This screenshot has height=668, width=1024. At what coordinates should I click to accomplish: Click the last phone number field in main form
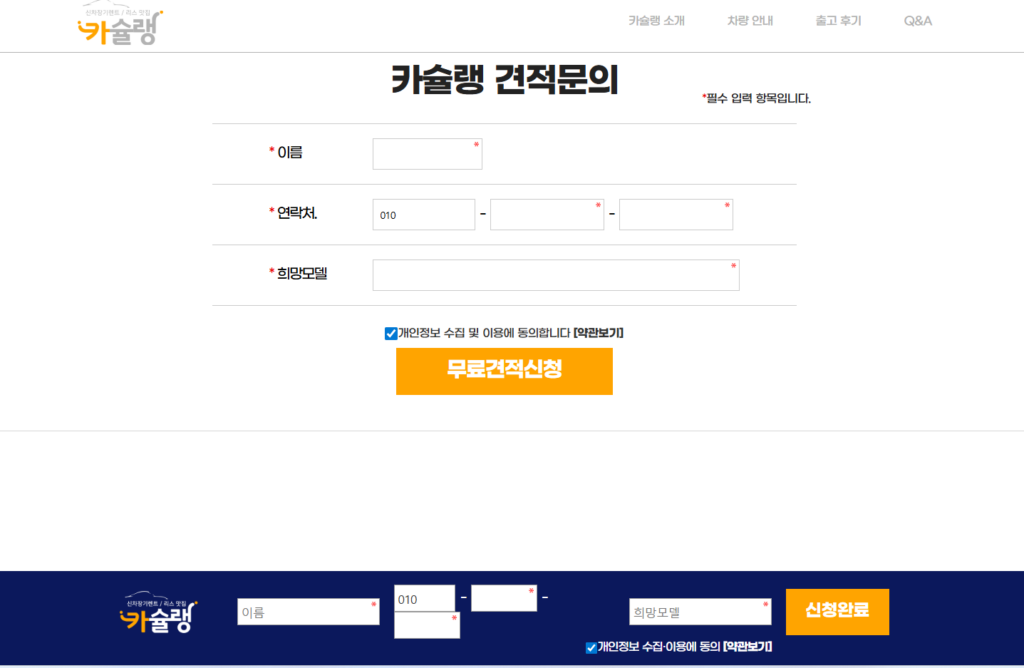pos(675,215)
